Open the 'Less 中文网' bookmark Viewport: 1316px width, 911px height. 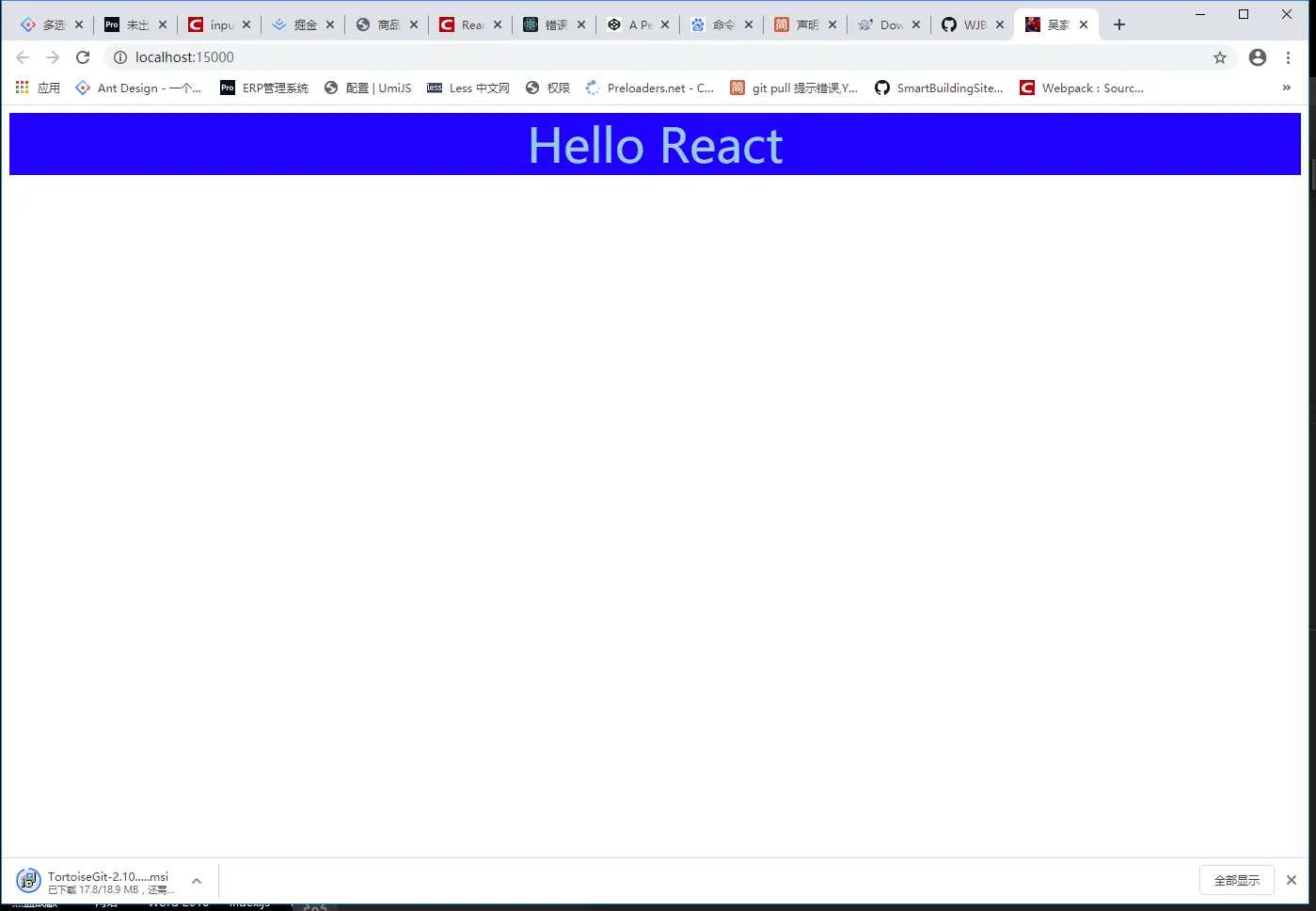click(468, 88)
